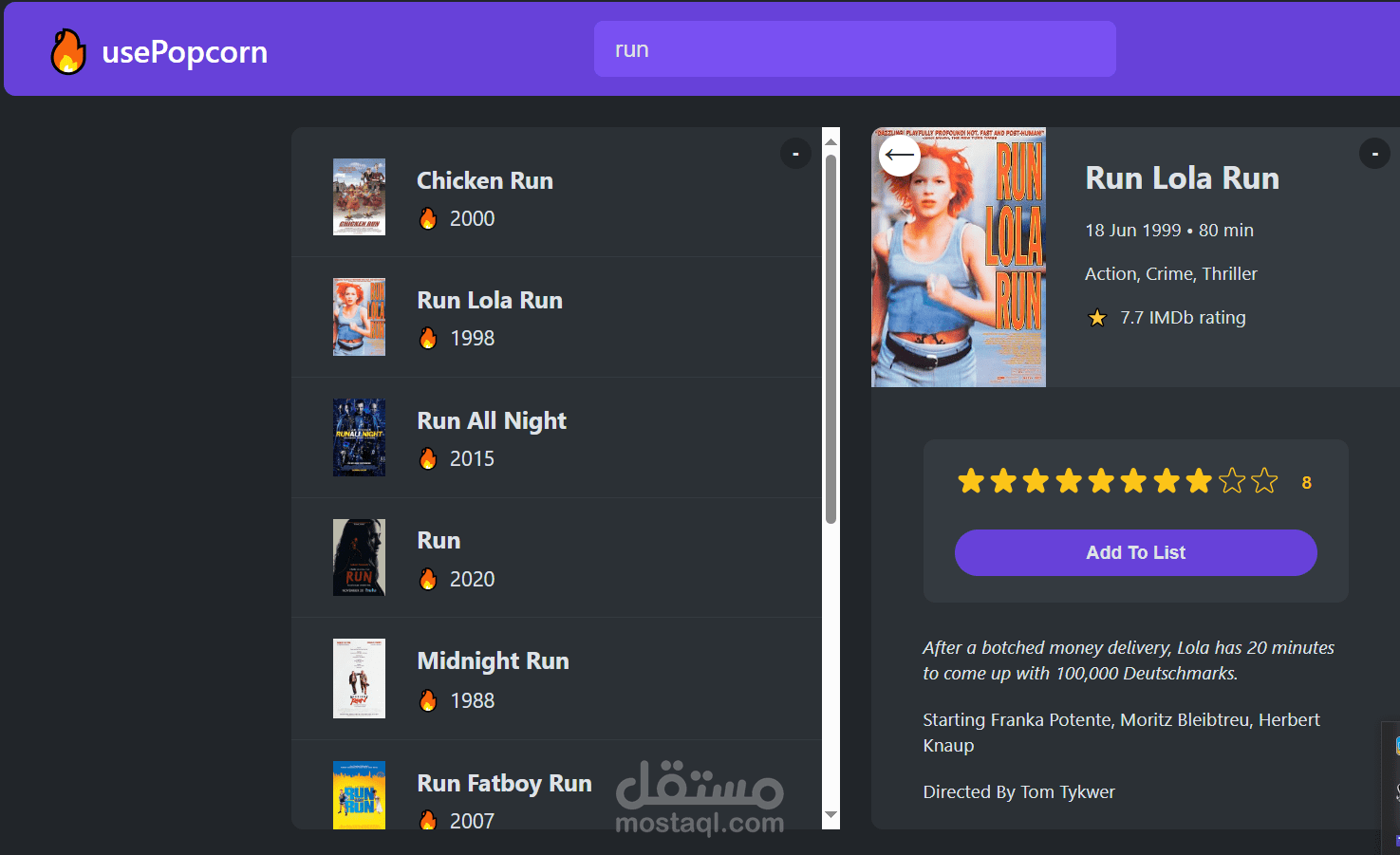This screenshot has height=855, width=1400.
Task: Click the 'usePopcorn' app title text
Action: pos(185,52)
